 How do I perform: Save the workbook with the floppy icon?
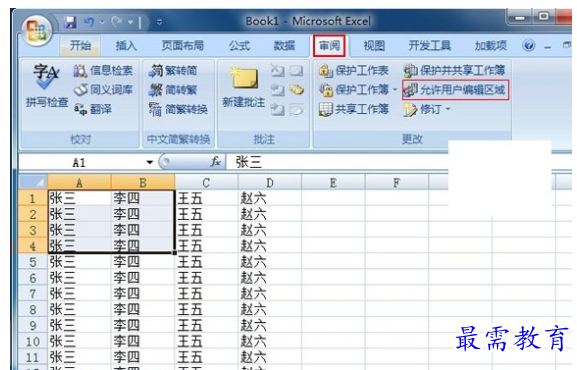pos(70,22)
